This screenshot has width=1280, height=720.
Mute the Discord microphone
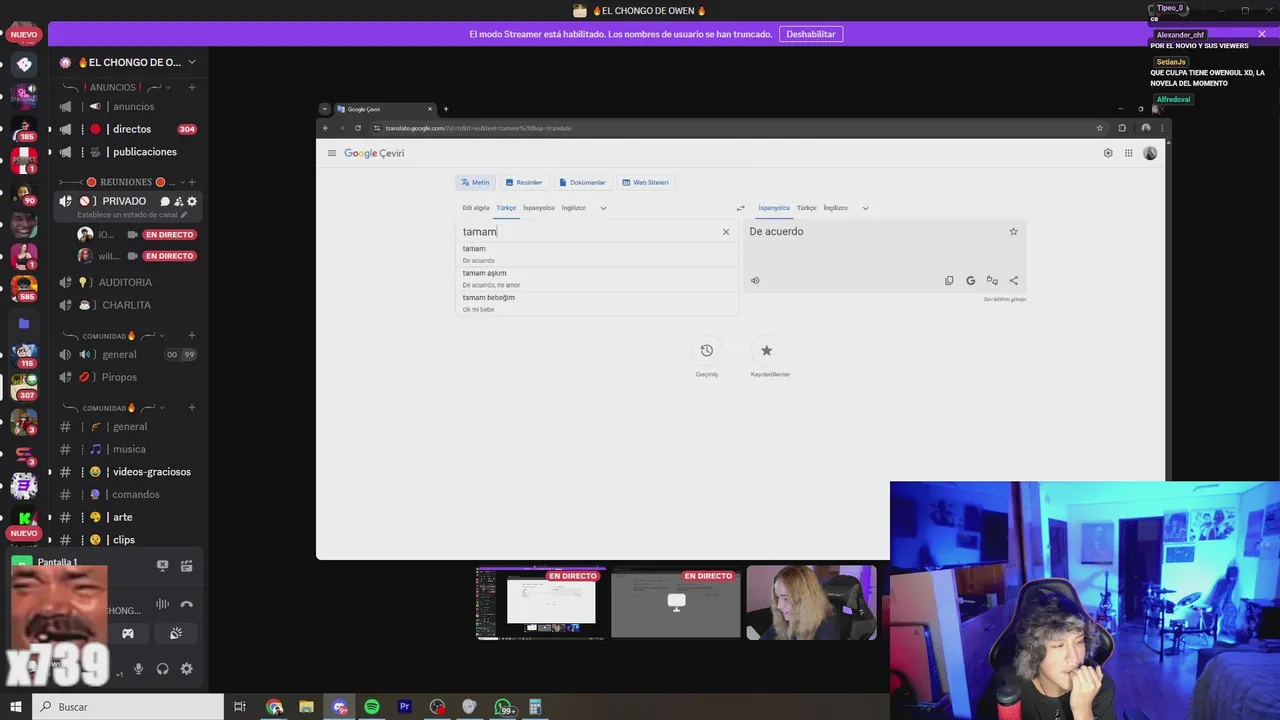tap(139, 669)
